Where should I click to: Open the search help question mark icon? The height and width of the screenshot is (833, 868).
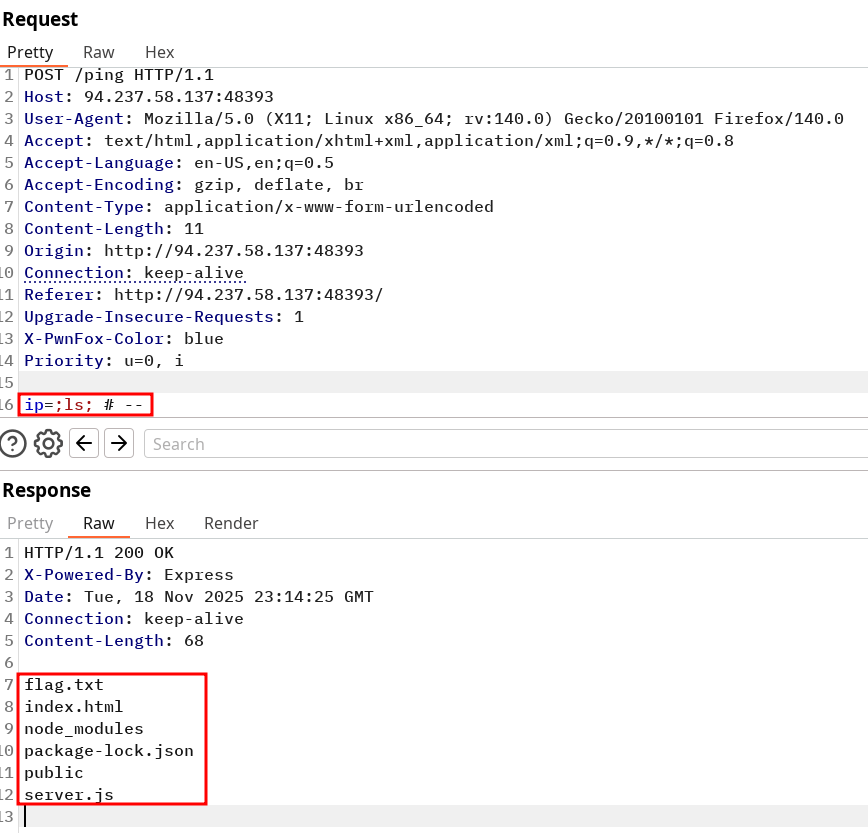pos(13,443)
